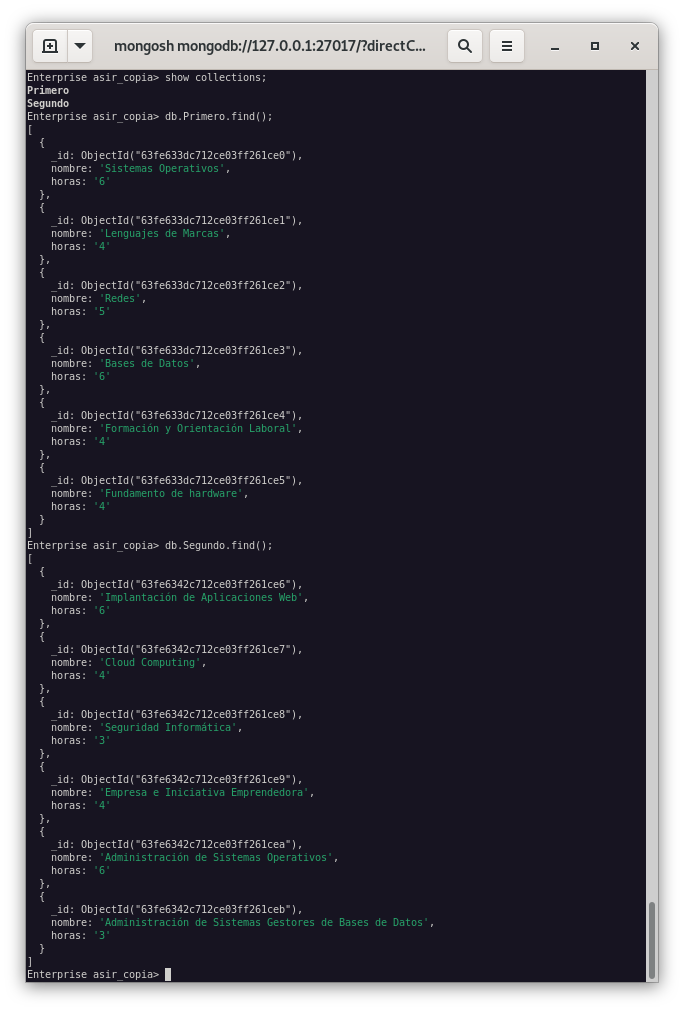Click the mongosh window title text
Viewport: 684px width, 1011px height.
tap(270, 46)
